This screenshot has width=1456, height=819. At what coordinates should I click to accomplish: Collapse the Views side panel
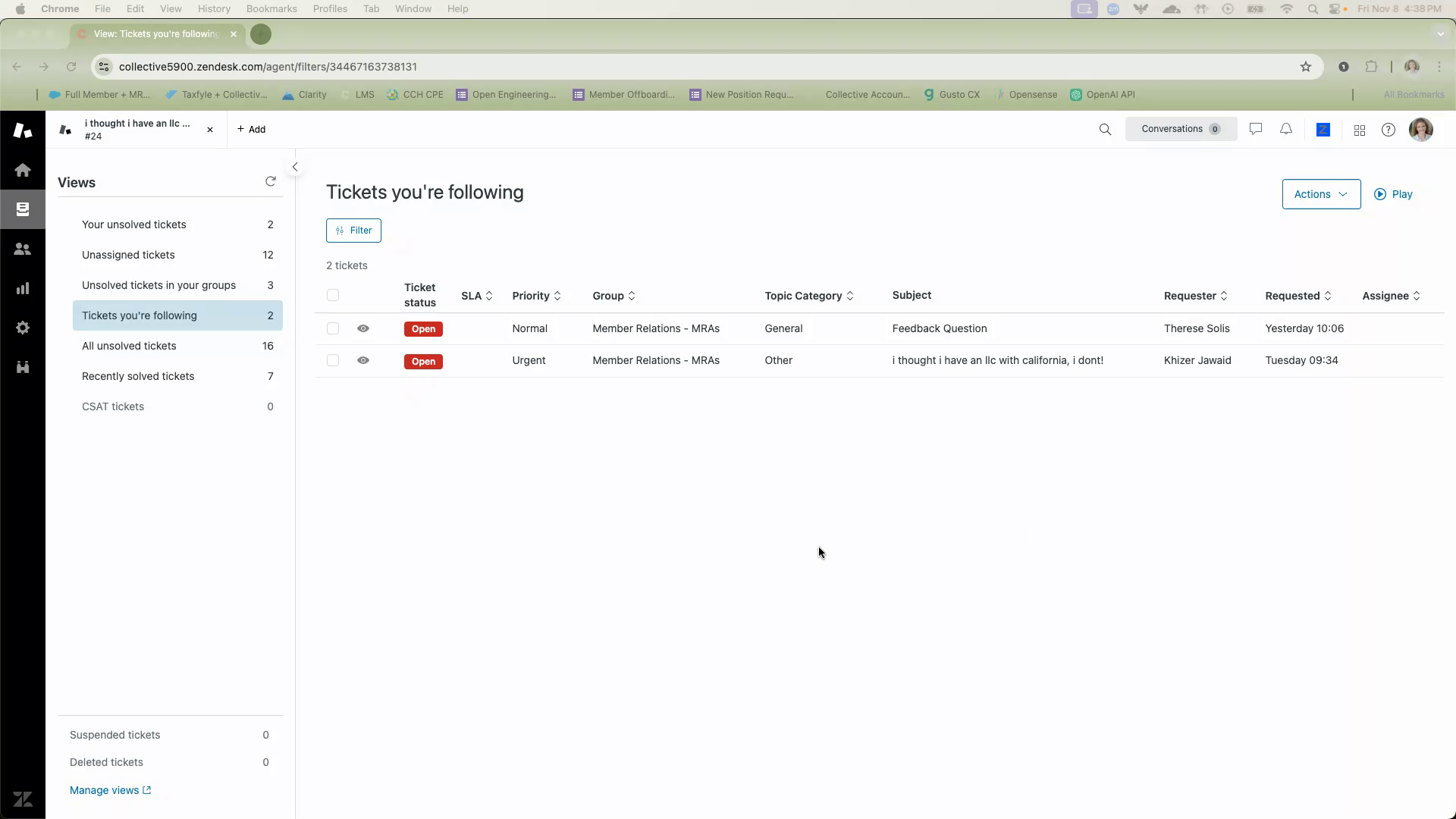click(x=295, y=167)
